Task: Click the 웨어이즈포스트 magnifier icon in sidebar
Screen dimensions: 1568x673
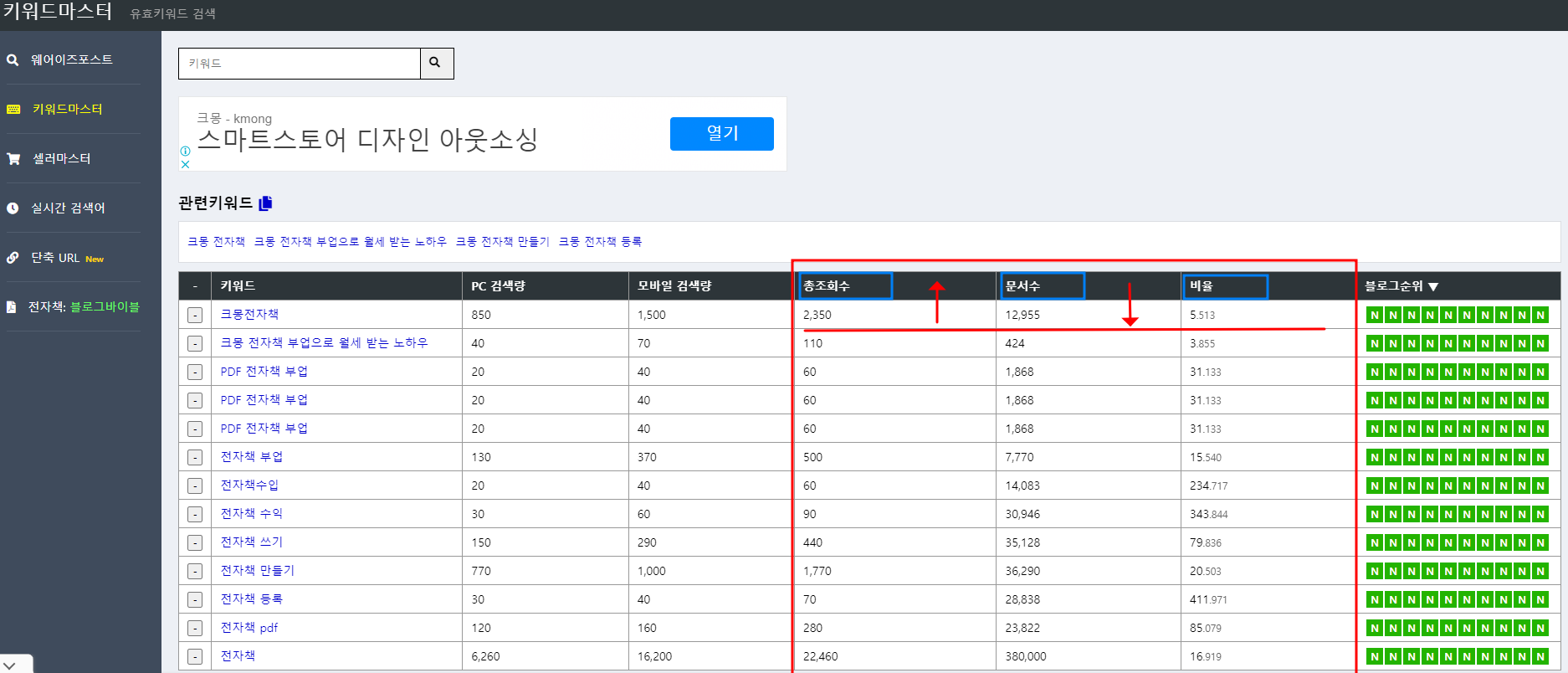Action: pos(13,60)
